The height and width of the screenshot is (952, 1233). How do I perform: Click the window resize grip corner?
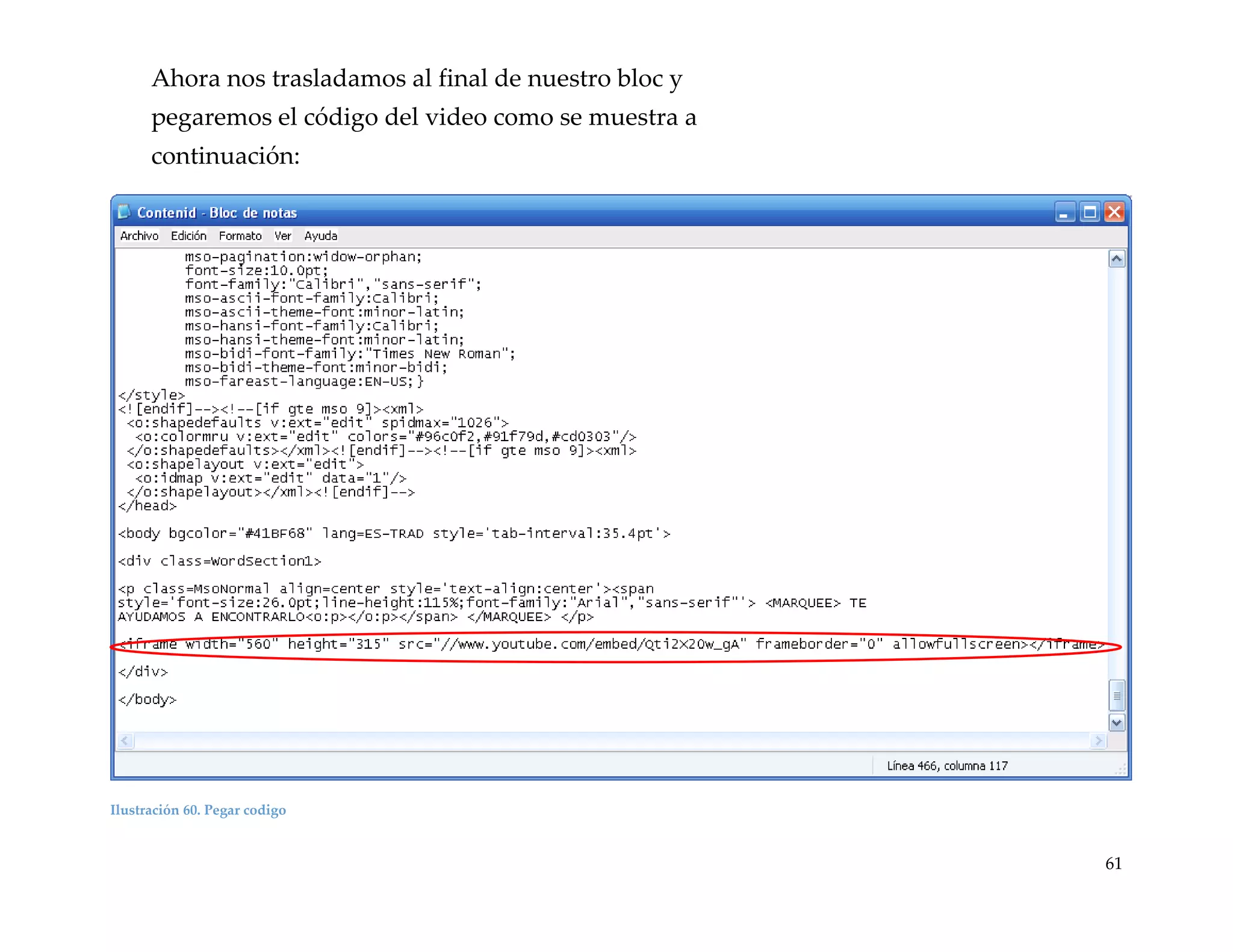click(x=1121, y=770)
